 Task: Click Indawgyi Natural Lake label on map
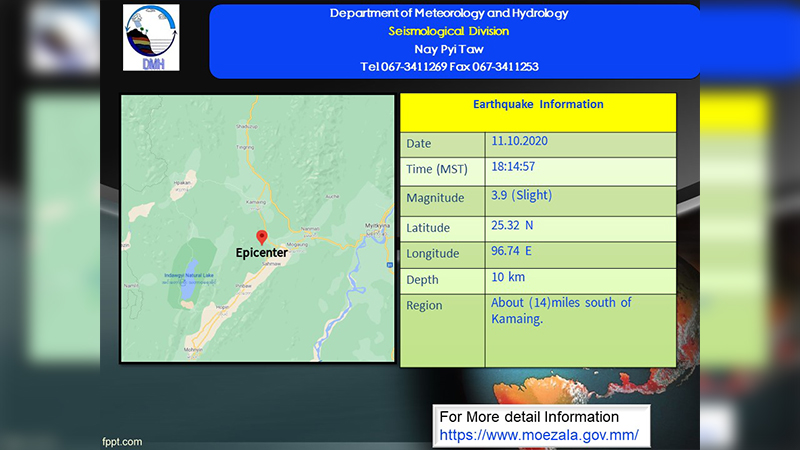189,276
